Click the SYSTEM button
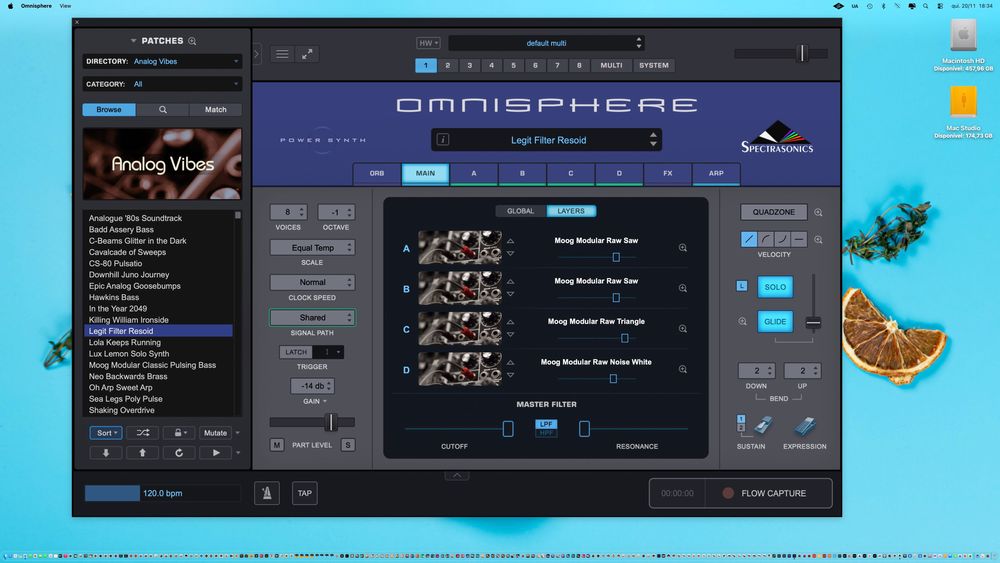This screenshot has height=563, width=1000. click(654, 65)
